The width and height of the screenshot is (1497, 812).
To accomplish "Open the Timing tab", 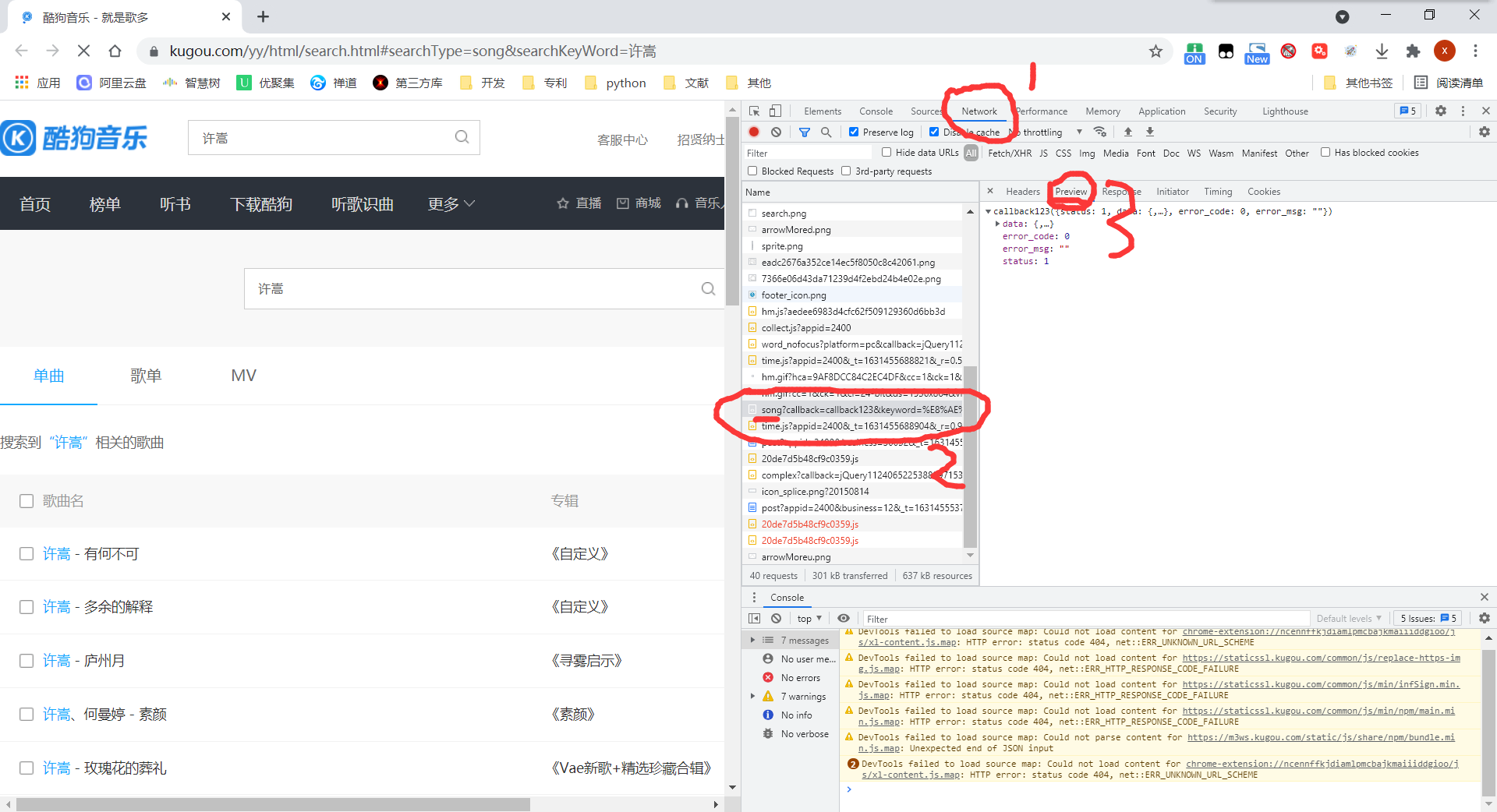I will (1218, 191).
